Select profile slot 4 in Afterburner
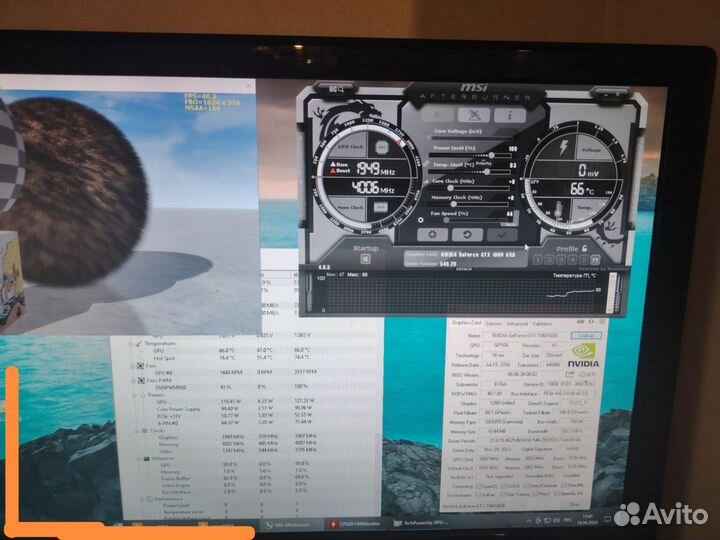720x540 pixels. (x=572, y=260)
